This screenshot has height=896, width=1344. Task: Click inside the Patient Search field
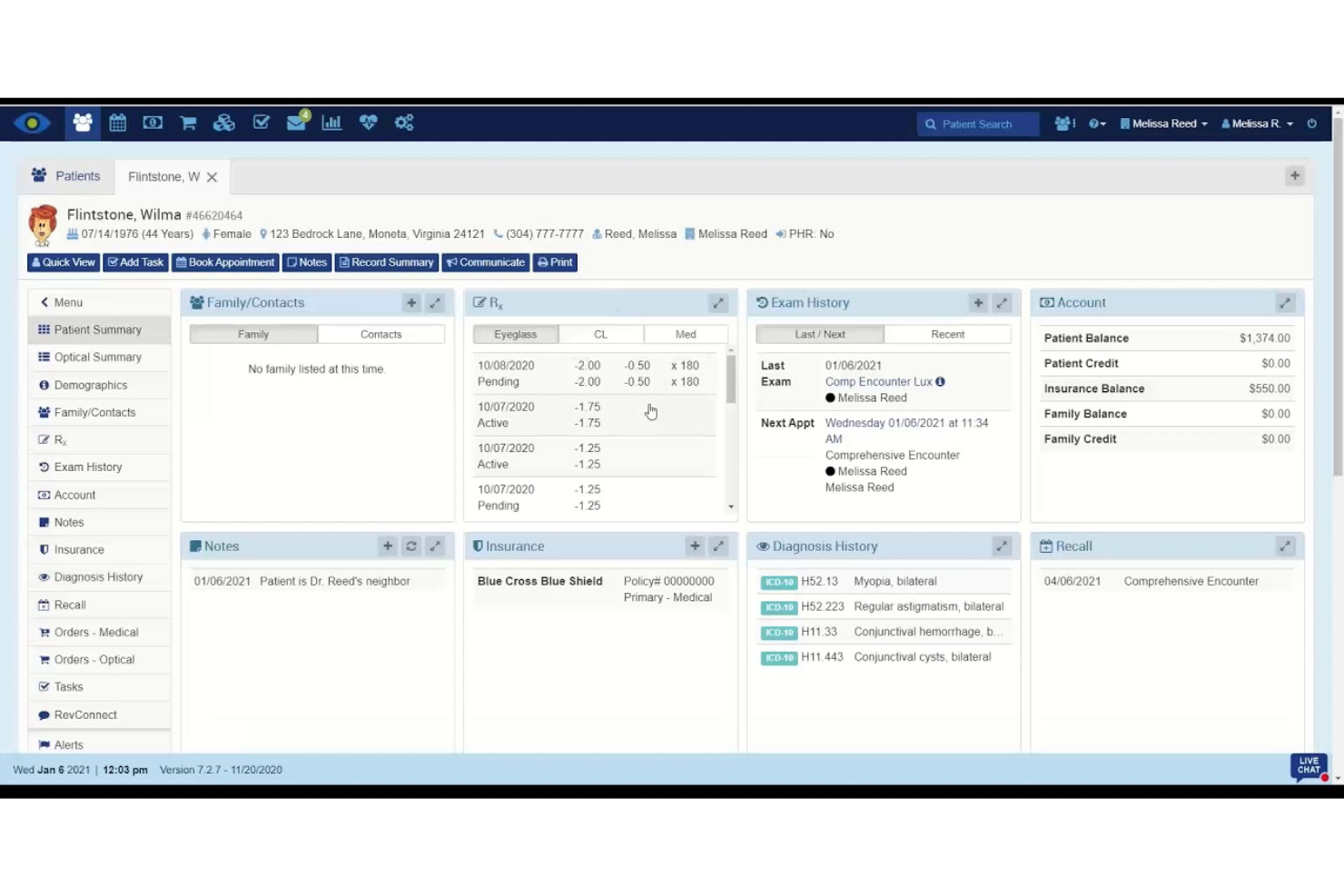[978, 123]
